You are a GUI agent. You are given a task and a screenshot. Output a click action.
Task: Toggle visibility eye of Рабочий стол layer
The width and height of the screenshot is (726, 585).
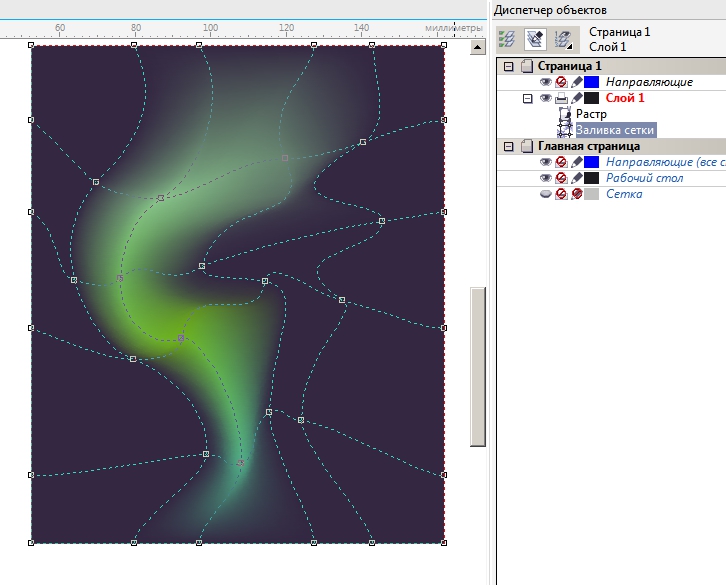[x=546, y=178]
